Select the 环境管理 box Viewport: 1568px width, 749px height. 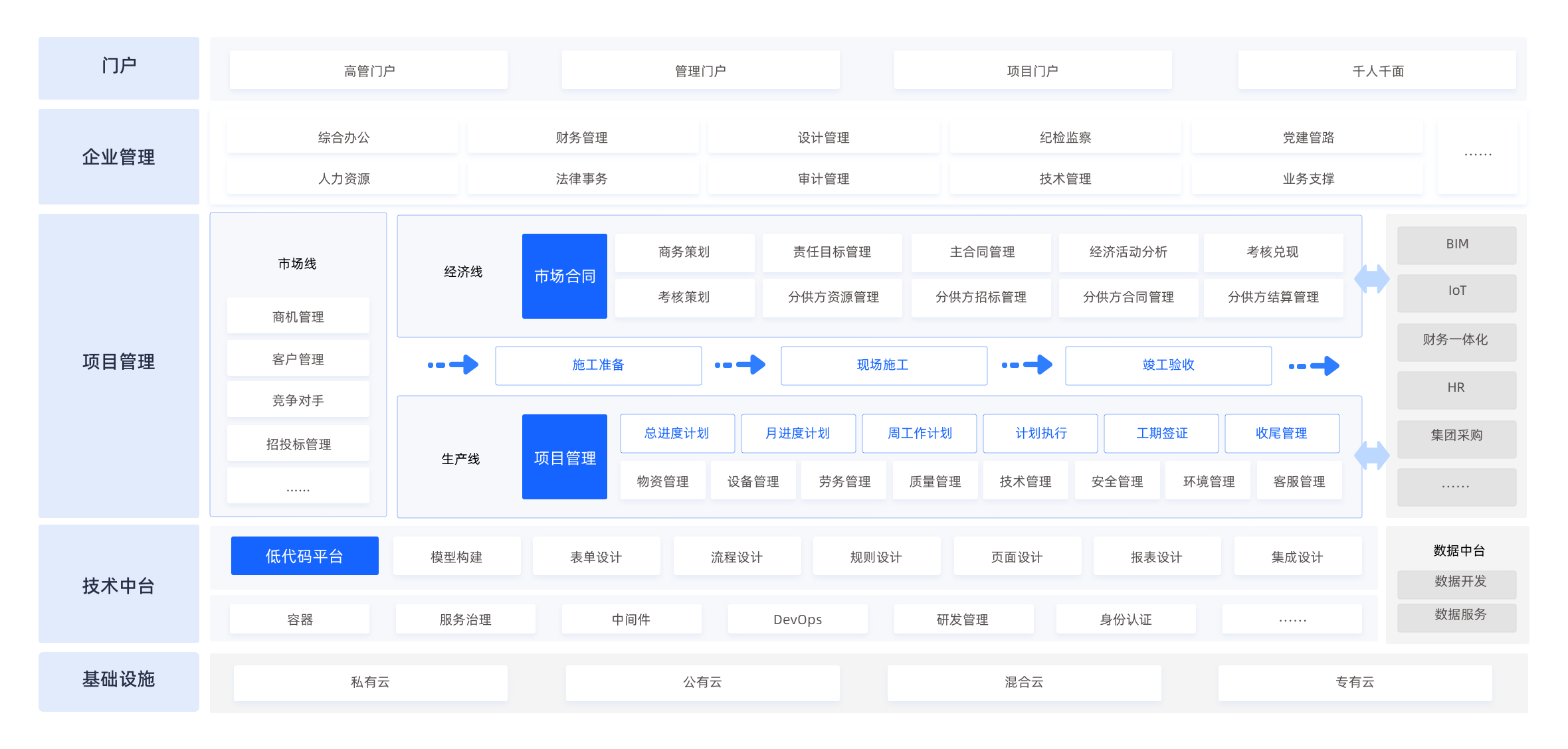[1209, 481]
